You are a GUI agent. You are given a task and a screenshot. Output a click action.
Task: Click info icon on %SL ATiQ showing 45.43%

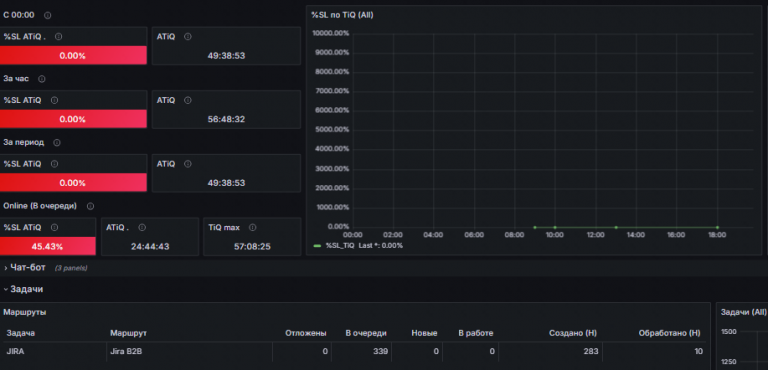(54, 228)
